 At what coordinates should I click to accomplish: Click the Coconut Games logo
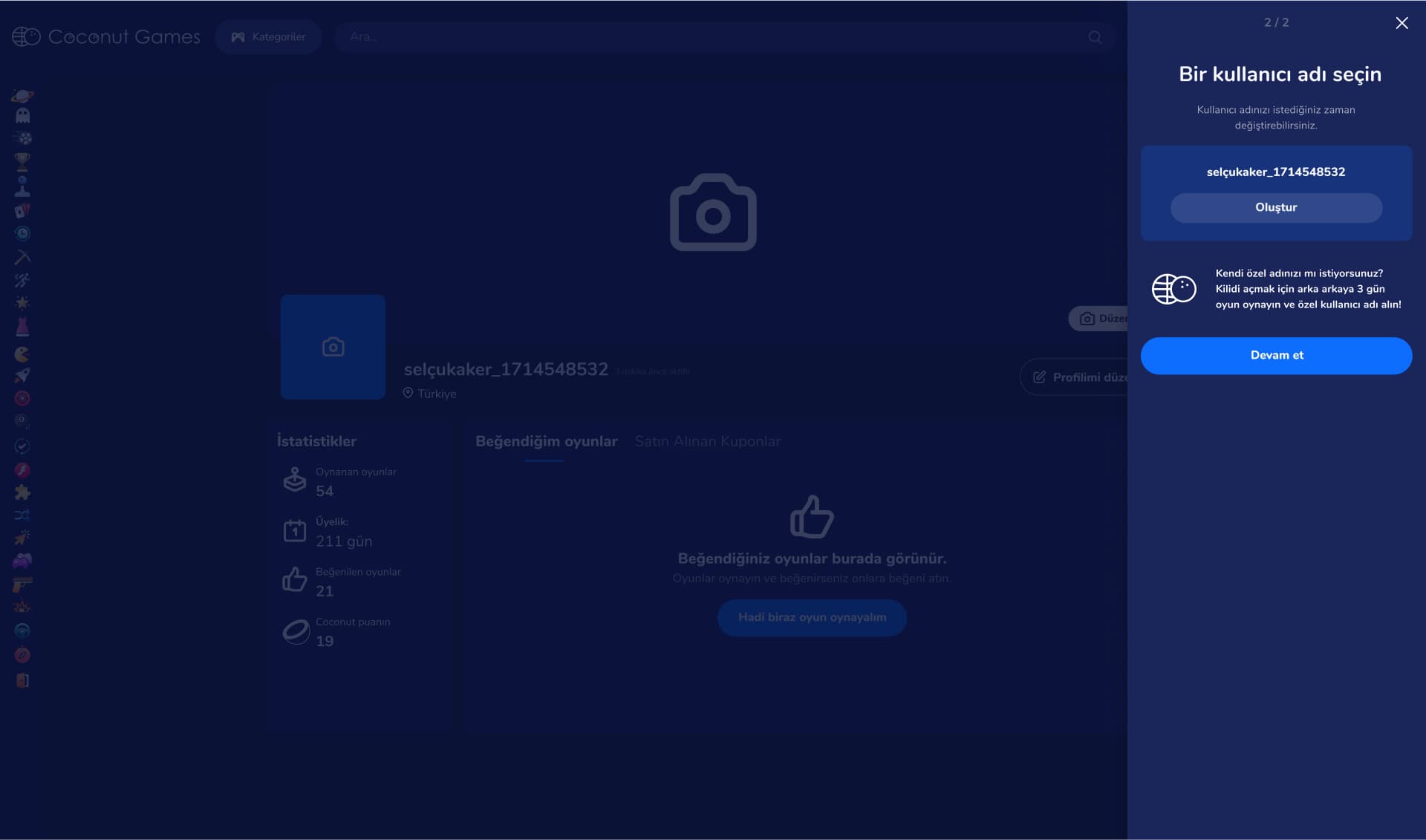click(106, 36)
